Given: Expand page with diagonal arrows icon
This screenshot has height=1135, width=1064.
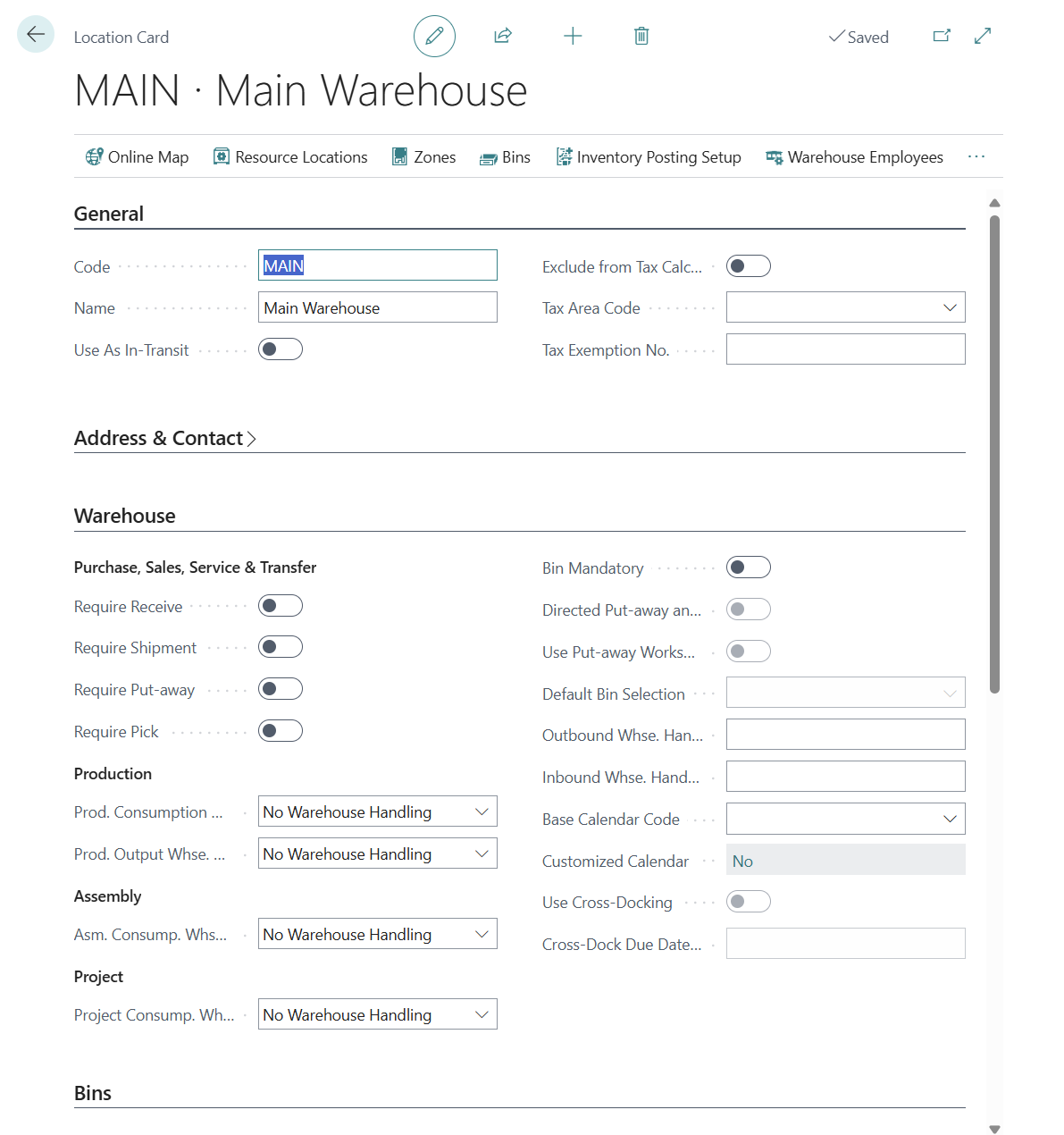Looking at the screenshot, I should tap(983, 36).
